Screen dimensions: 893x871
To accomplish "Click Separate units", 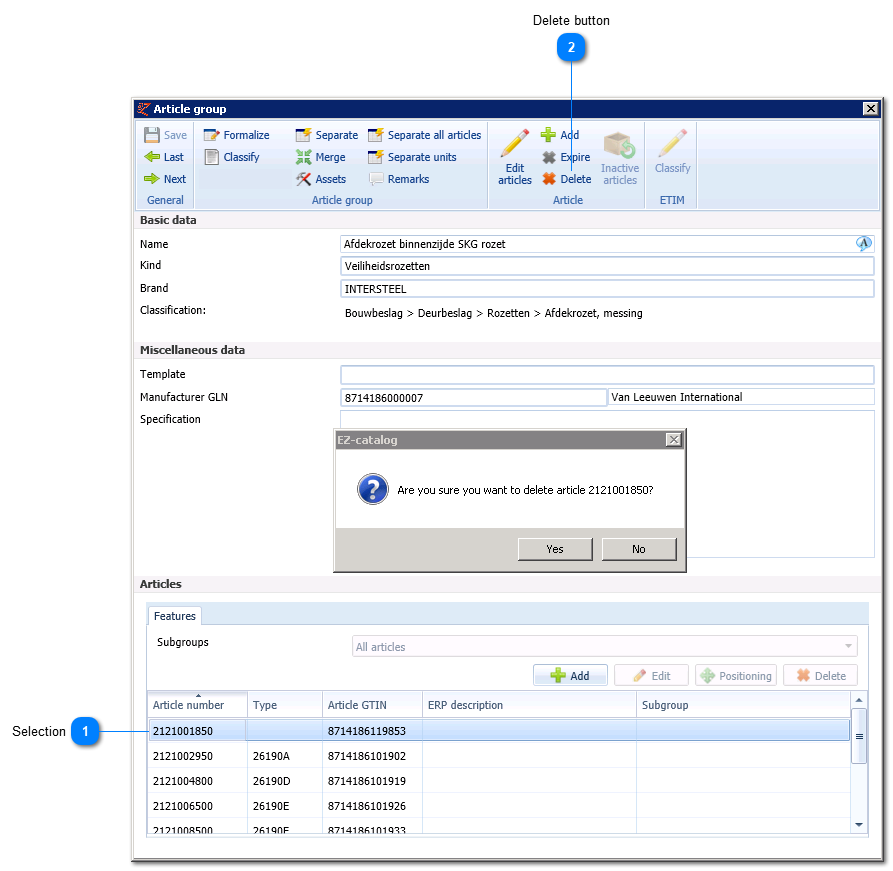I will coord(412,157).
